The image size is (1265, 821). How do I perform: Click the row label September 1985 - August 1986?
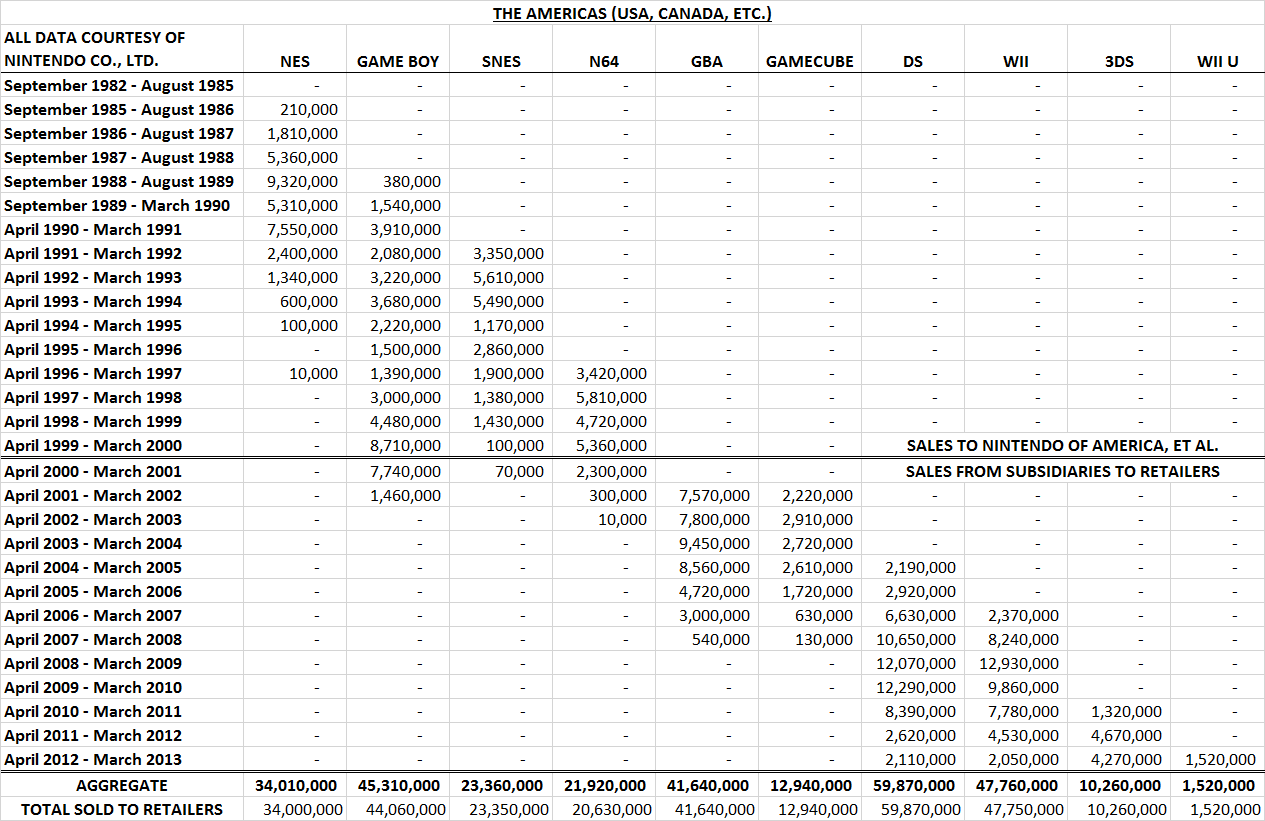pyautogui.click(x=119, y=109)
